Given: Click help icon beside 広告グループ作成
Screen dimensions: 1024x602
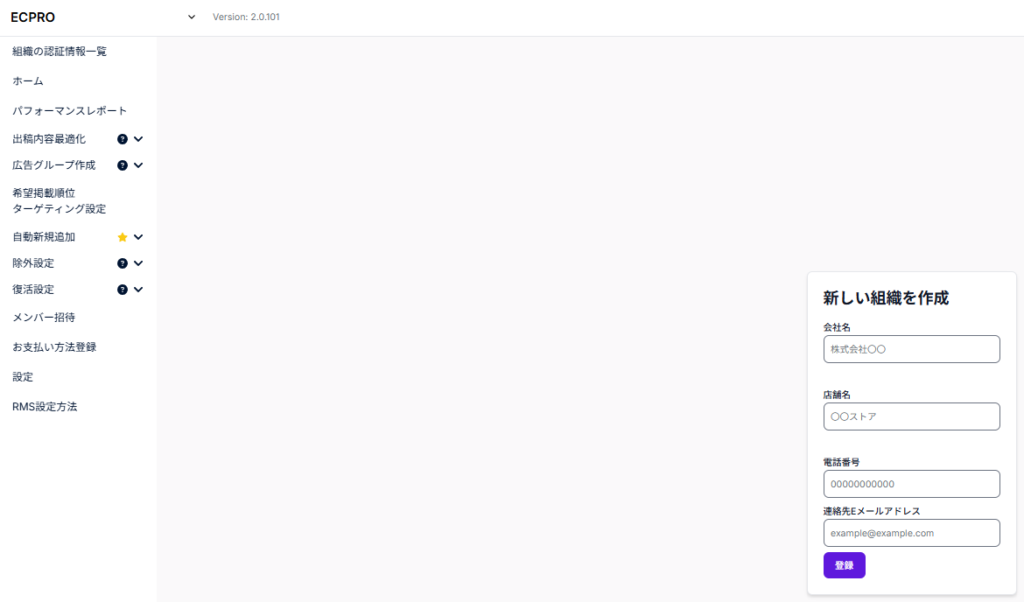Looking at the screenshot, I should (x=122, y=165).
